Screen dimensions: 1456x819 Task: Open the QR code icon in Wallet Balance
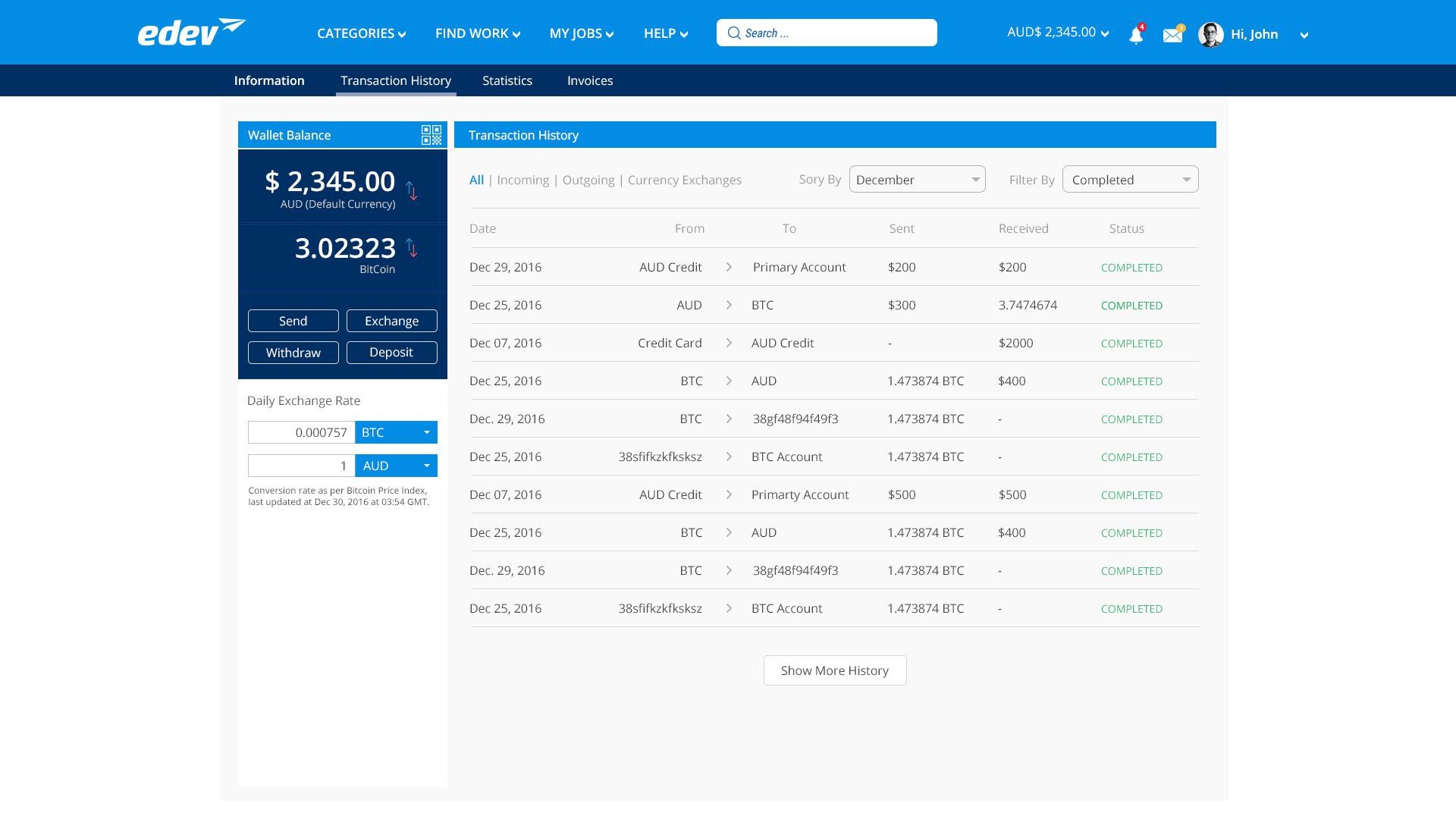pos(431,135)
